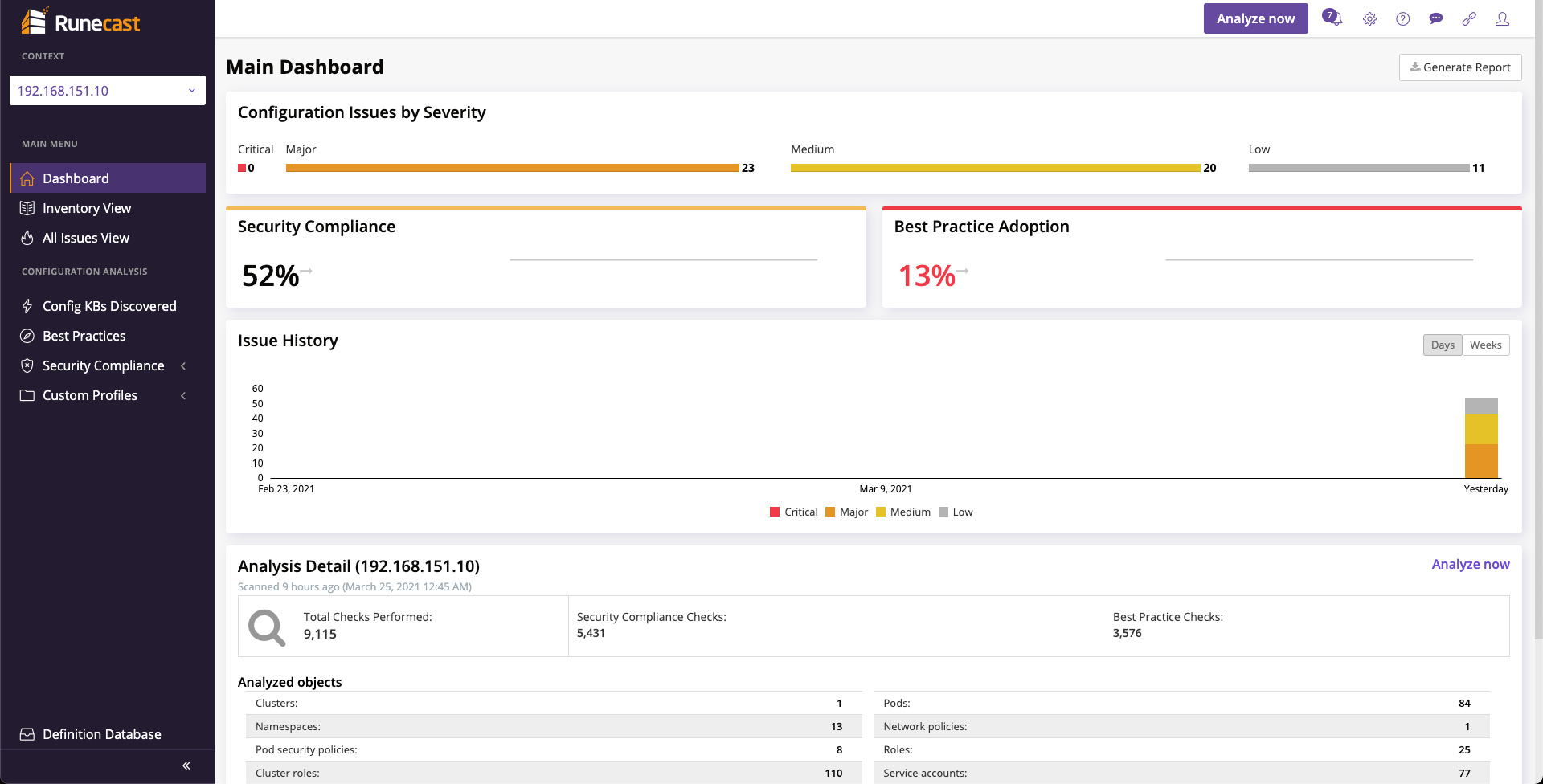1543x784 pixels.
Task: Click the Service accounts row value 77
Action: (1464, 773)
